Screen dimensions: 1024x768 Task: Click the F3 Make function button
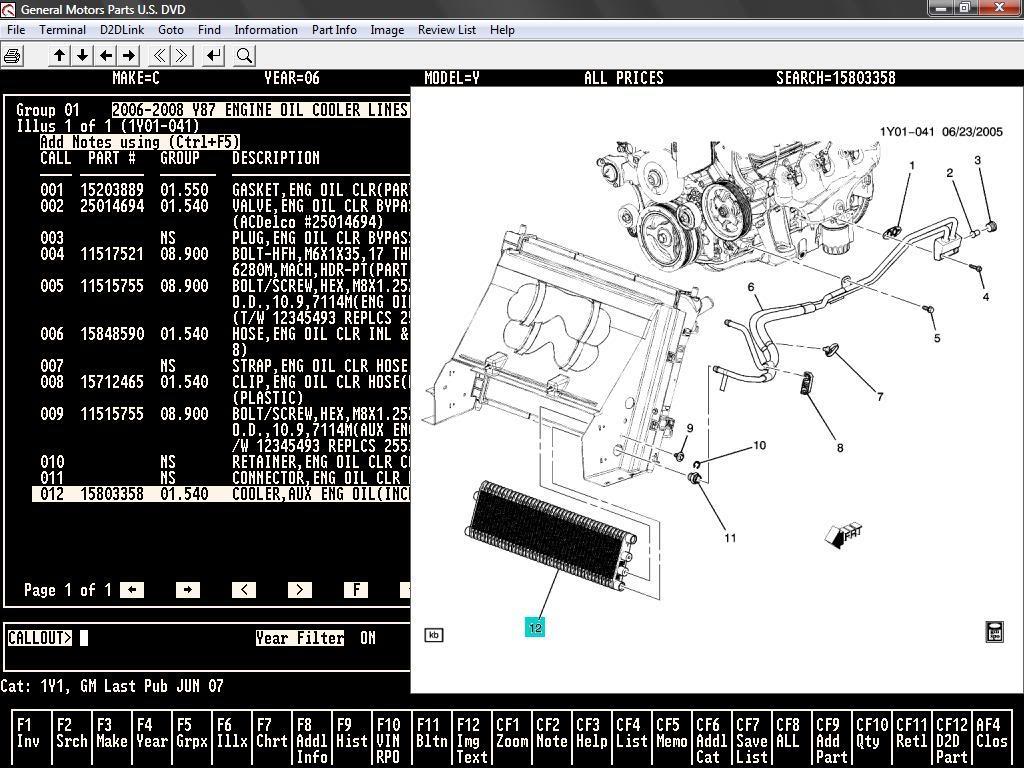[112, 740]
